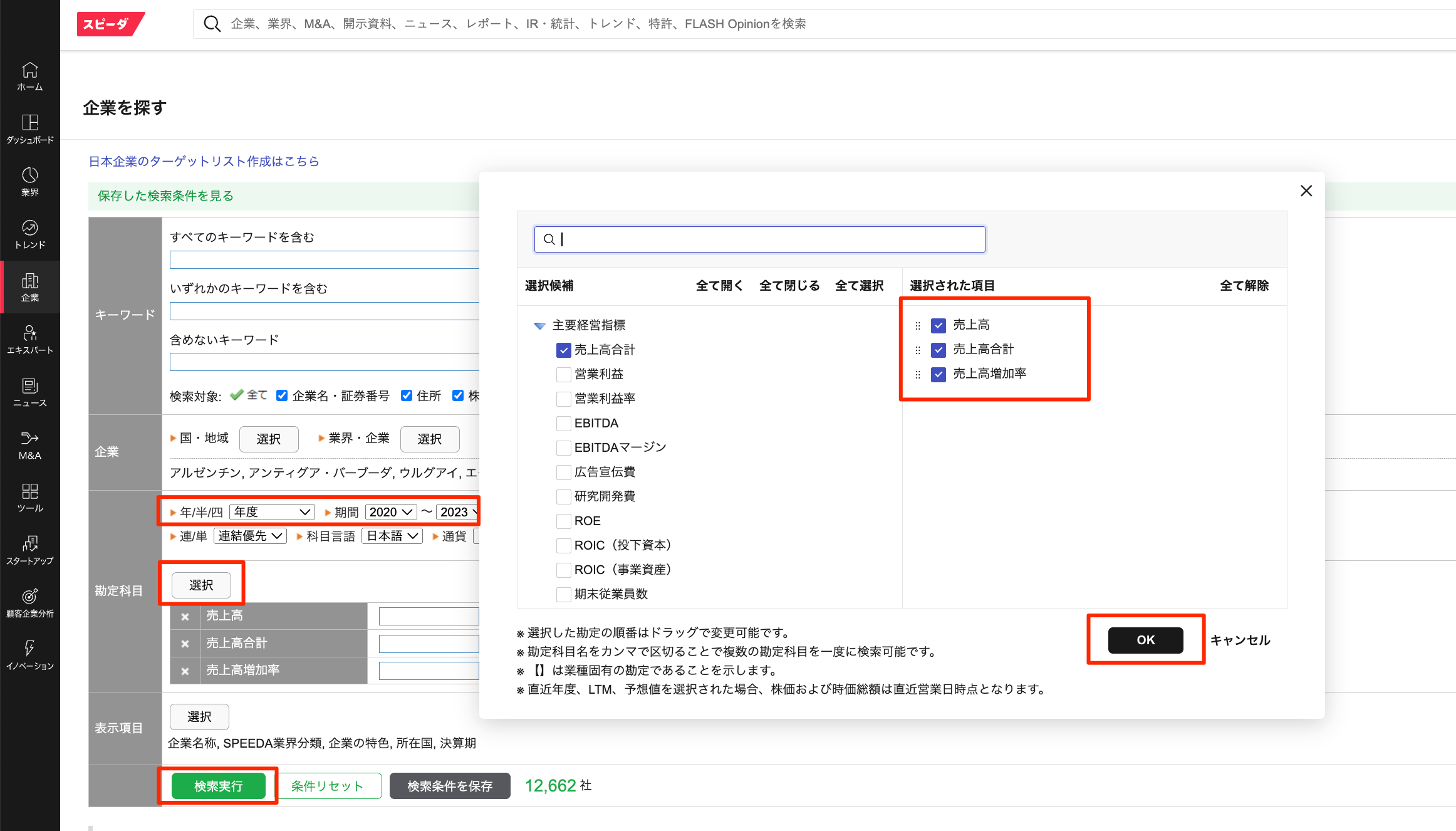This screenshot has height=831, width=1456.
Task: Open the ダッシュボード sidebar icon
Action: tap(29, 128)
